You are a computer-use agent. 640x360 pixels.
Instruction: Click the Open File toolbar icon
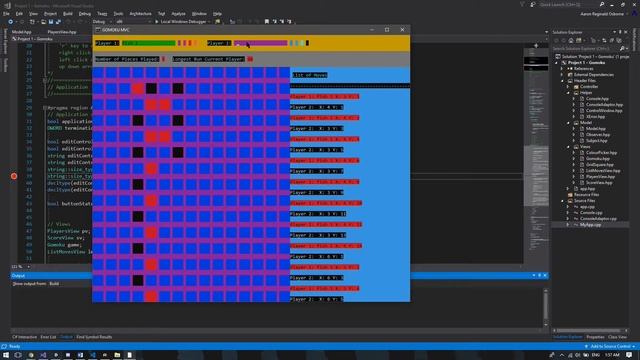pyautogui.click(x=43, y=22)
